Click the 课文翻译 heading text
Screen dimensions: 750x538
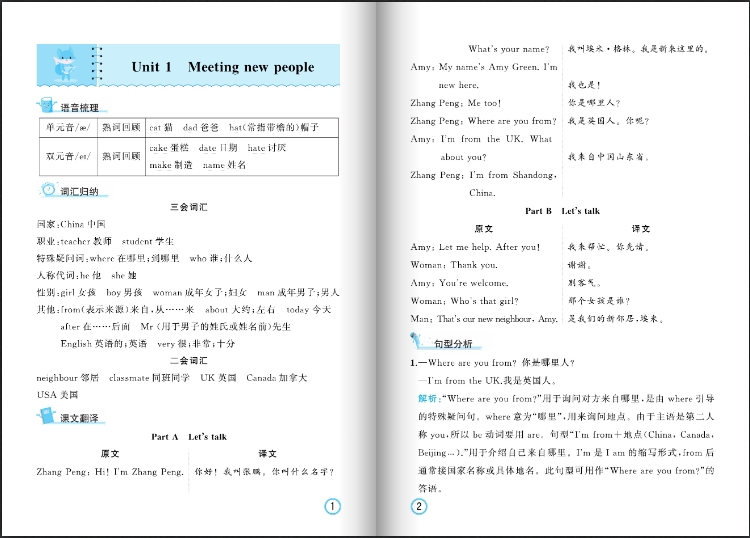[79, 418]
